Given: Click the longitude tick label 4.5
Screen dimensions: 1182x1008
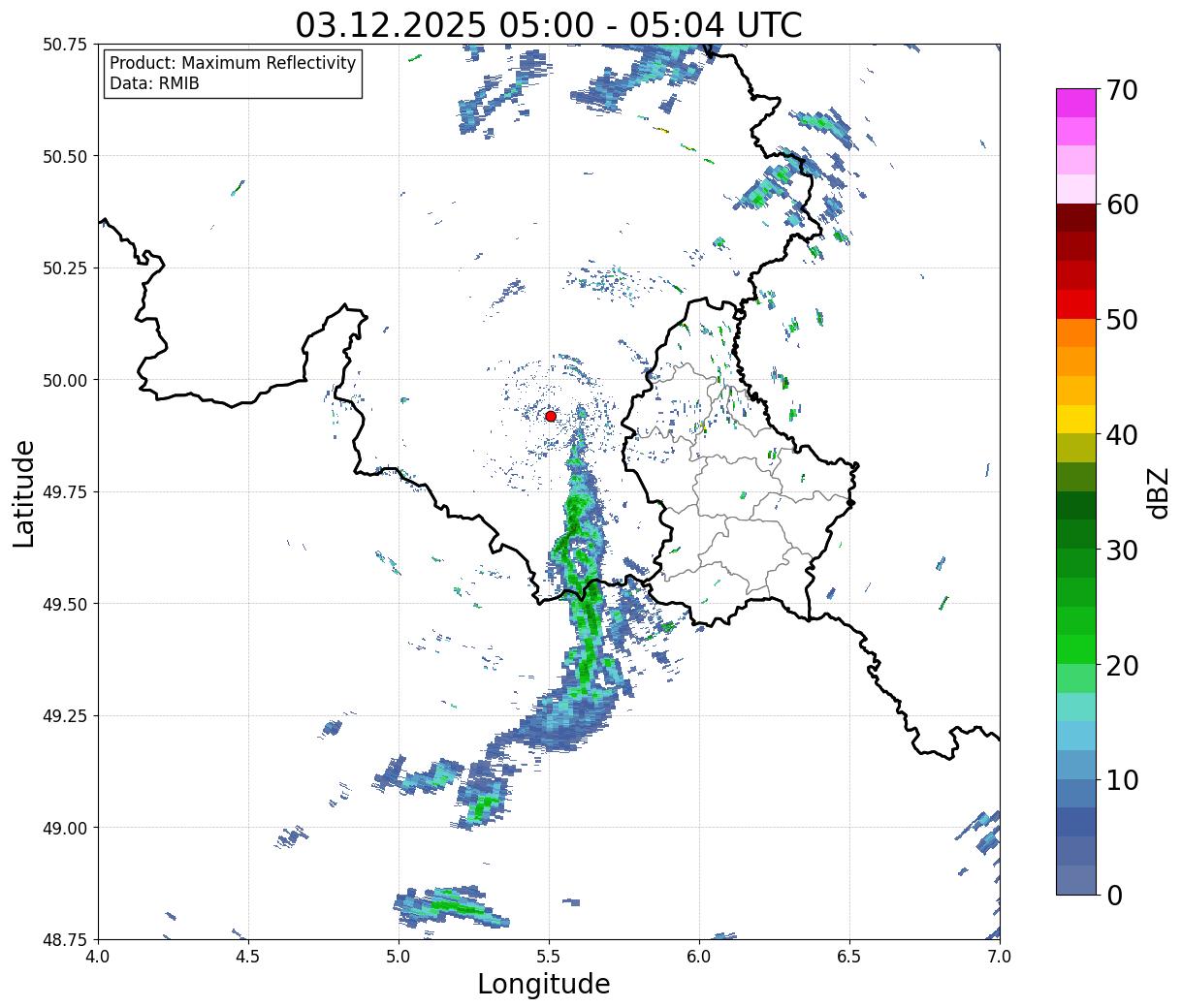Looking at the screenshot, I should (x=248, y=956).
